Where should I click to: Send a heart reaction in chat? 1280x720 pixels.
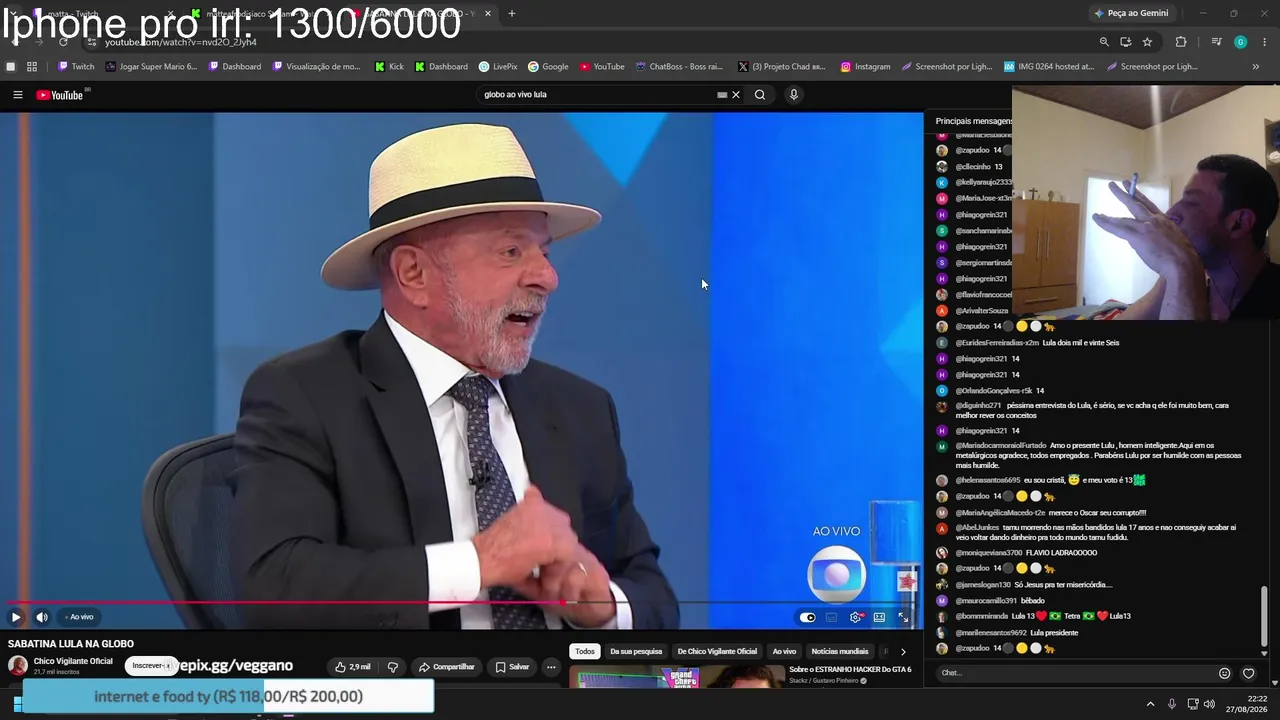1248,673
